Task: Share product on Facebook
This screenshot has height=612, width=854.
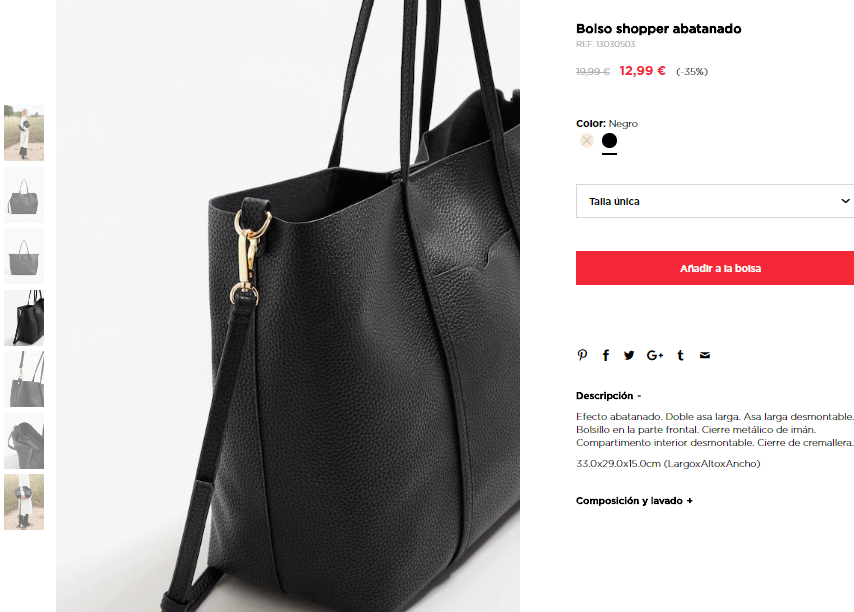Action: 606,355
